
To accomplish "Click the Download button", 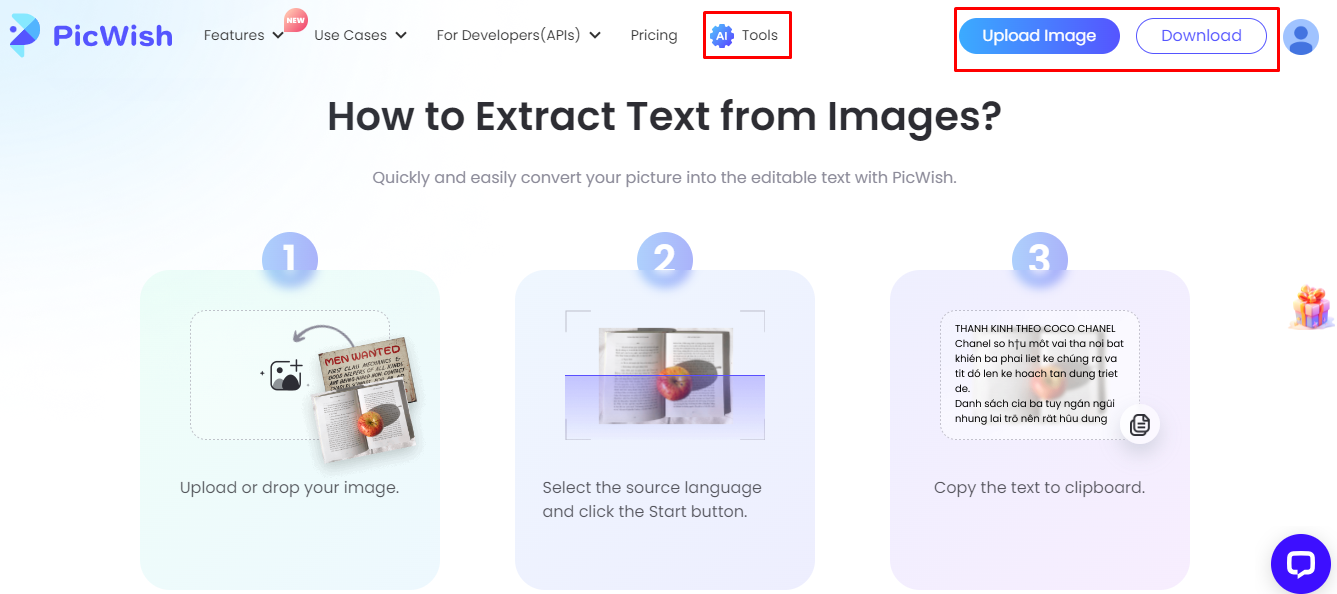I will point(1201,36).
